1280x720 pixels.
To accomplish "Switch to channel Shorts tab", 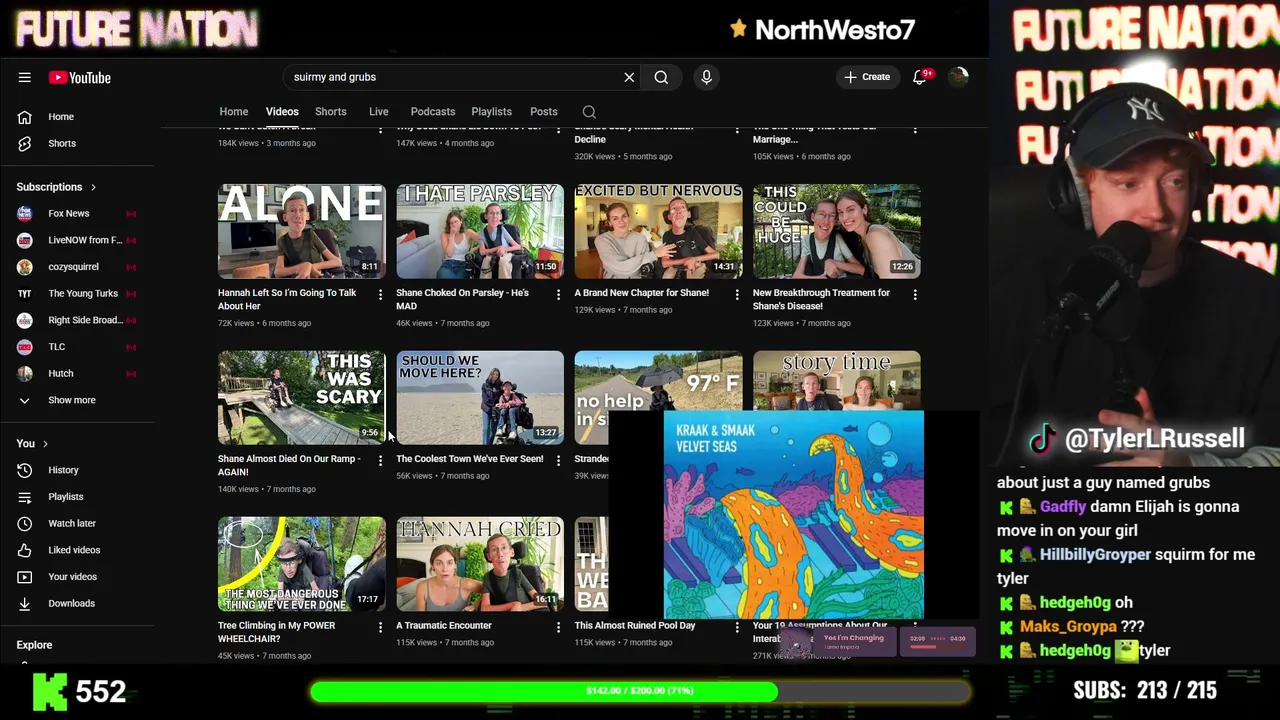I will (331, 112).
